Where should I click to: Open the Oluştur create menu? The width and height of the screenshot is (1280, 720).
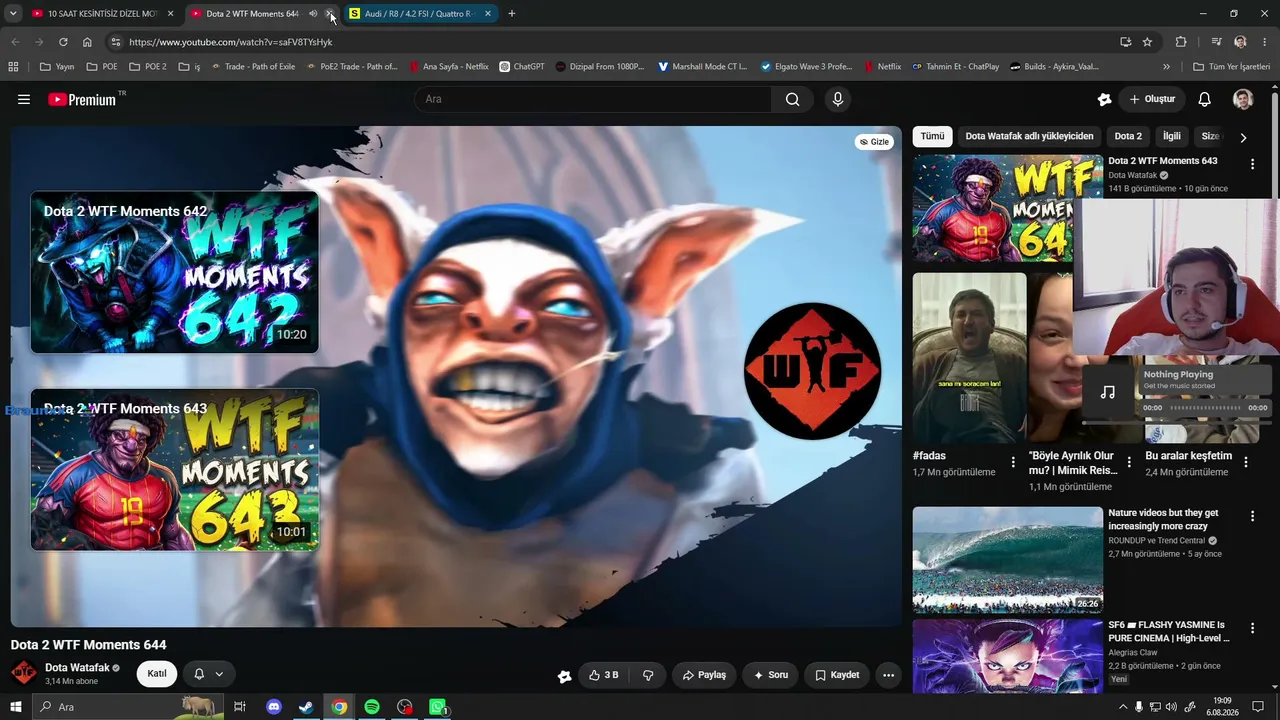[1152, 99]
